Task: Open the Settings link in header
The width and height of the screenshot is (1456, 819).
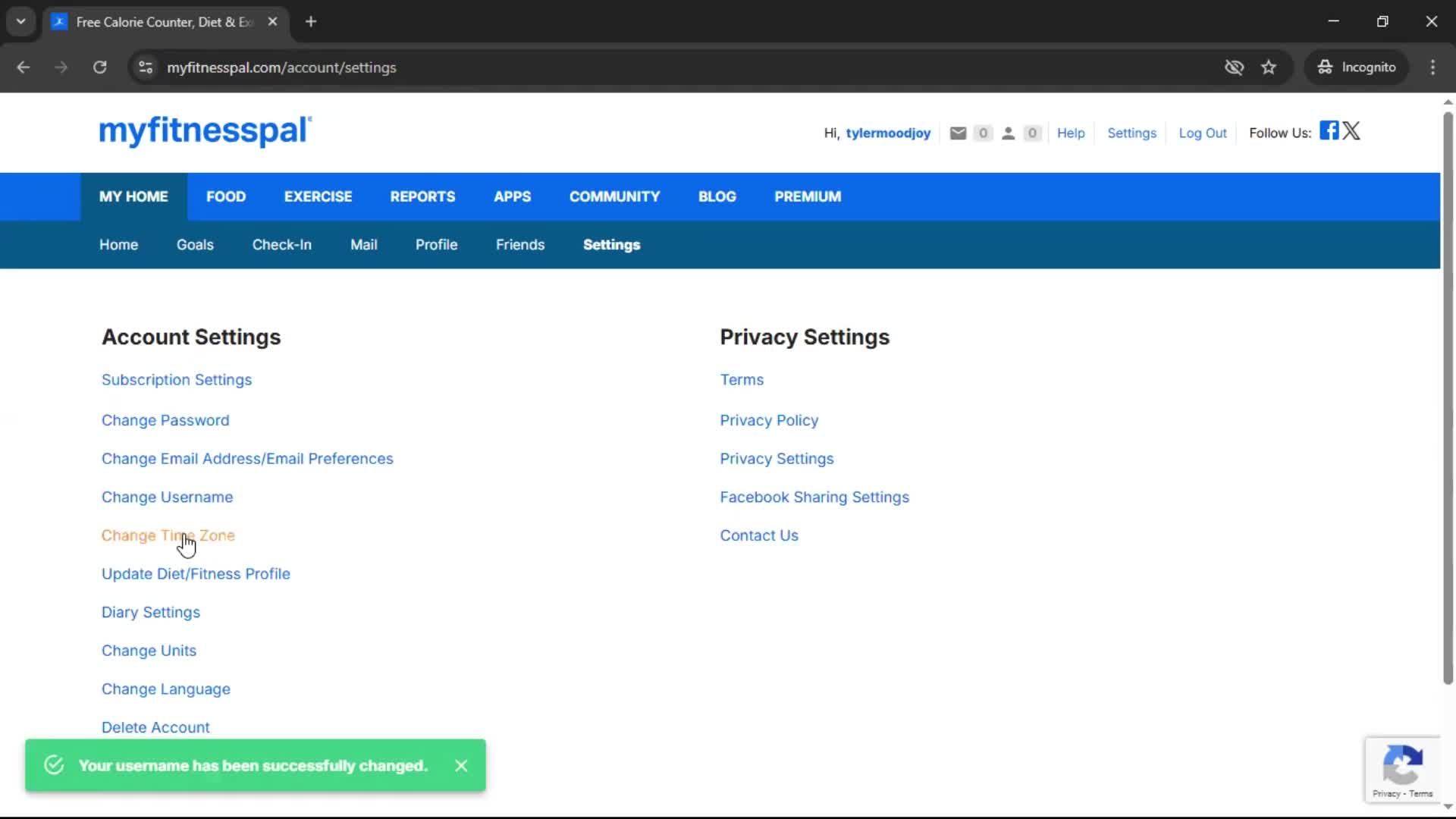Action: tap(1131, 133)
